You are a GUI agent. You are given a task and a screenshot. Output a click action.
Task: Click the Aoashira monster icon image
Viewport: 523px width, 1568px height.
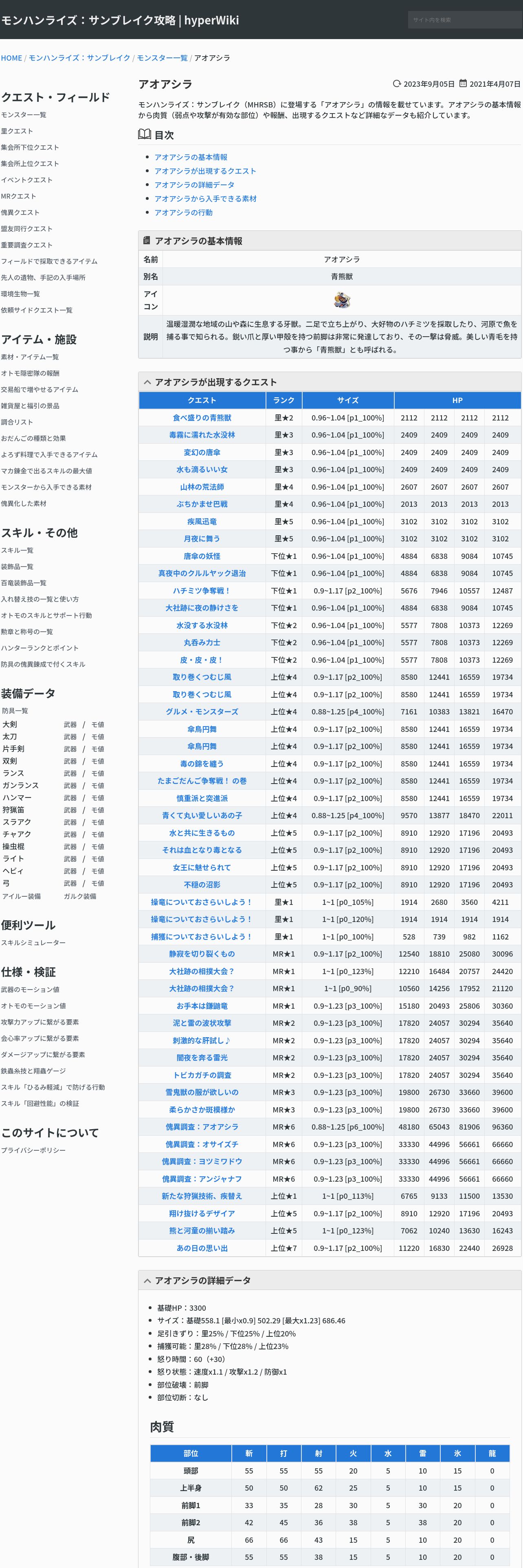[x=342, y=300]
